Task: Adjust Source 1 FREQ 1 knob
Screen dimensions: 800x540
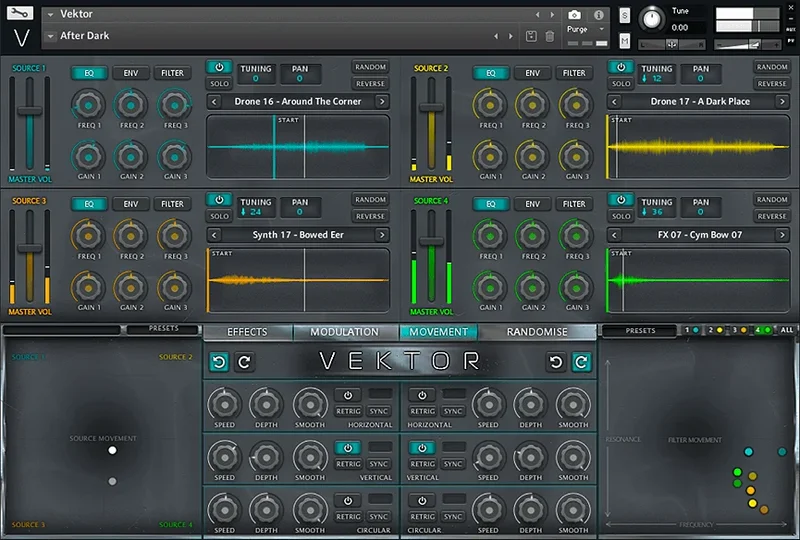Action: (89, 105)
